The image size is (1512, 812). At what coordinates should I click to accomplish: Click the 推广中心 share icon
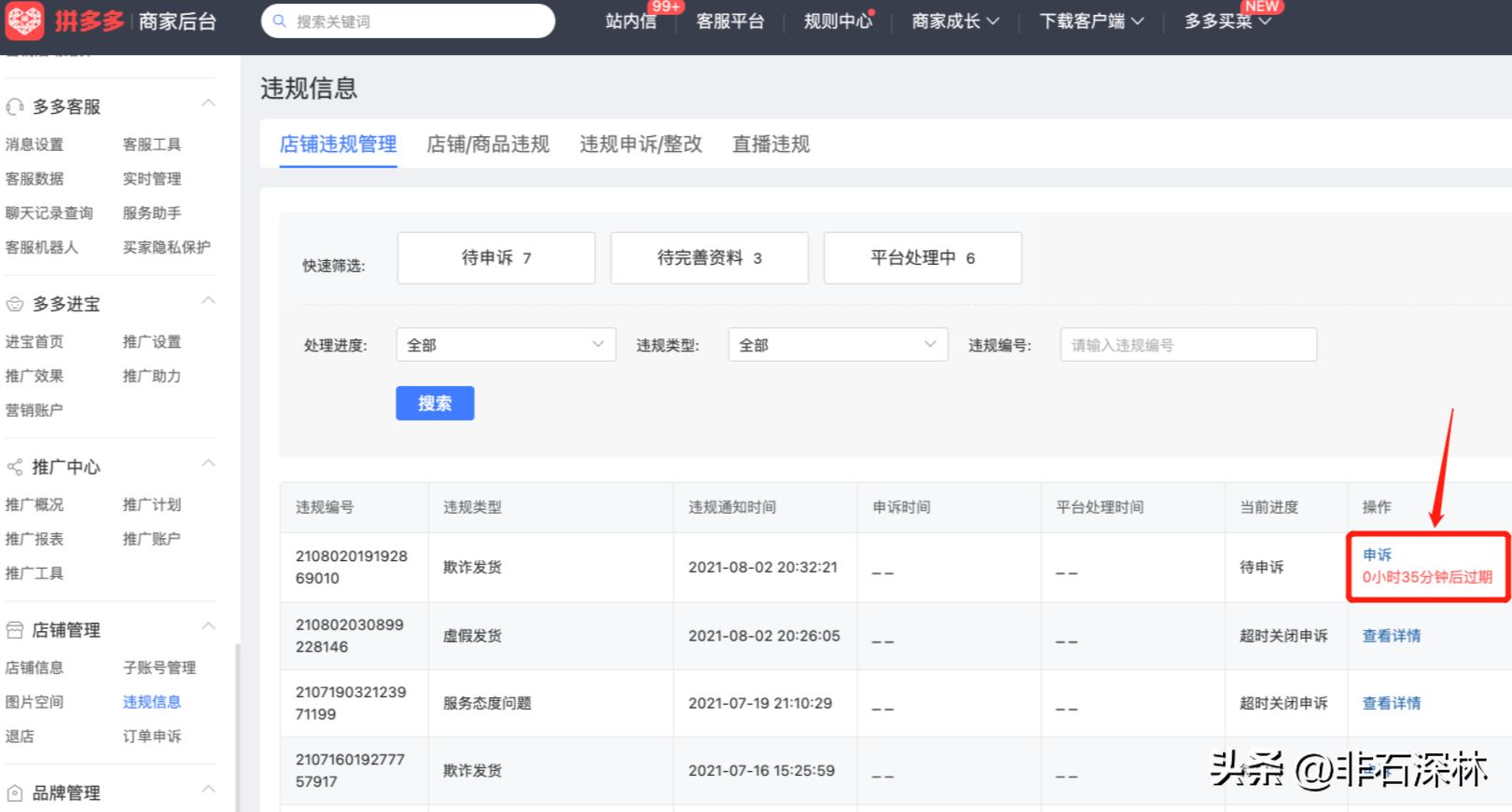tap(15, 467)
